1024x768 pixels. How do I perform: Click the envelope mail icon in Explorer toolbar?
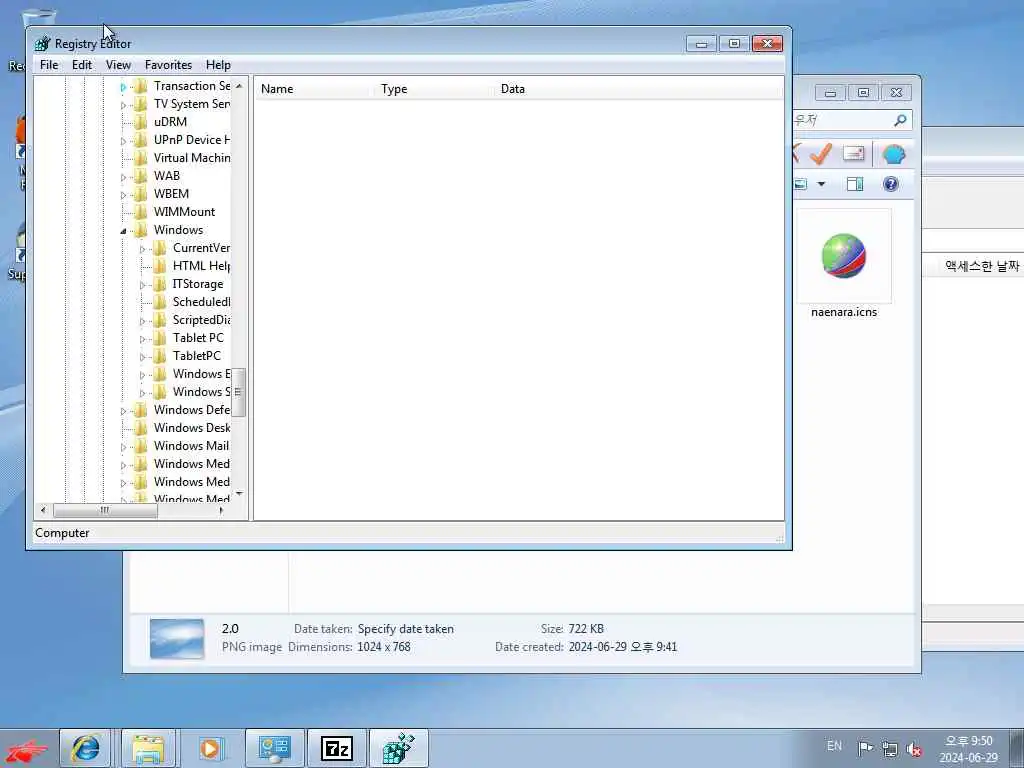(854, 153)
